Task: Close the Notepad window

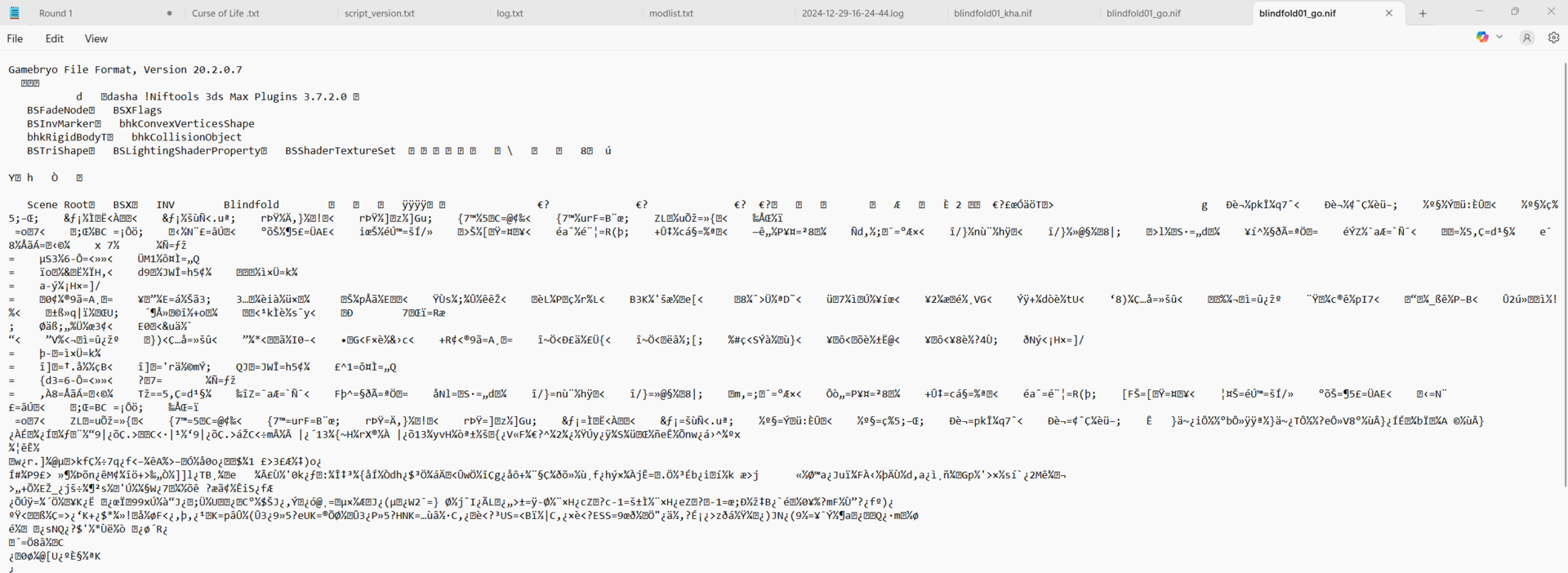Action: 1551,11
